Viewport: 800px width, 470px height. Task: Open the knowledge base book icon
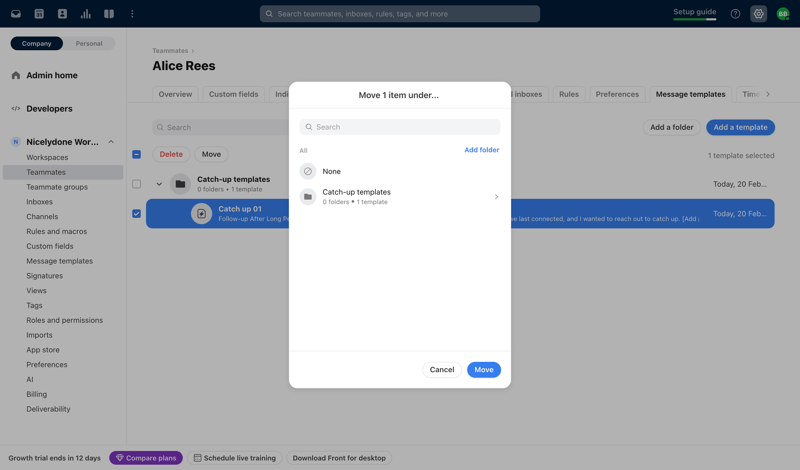[109, 14]
